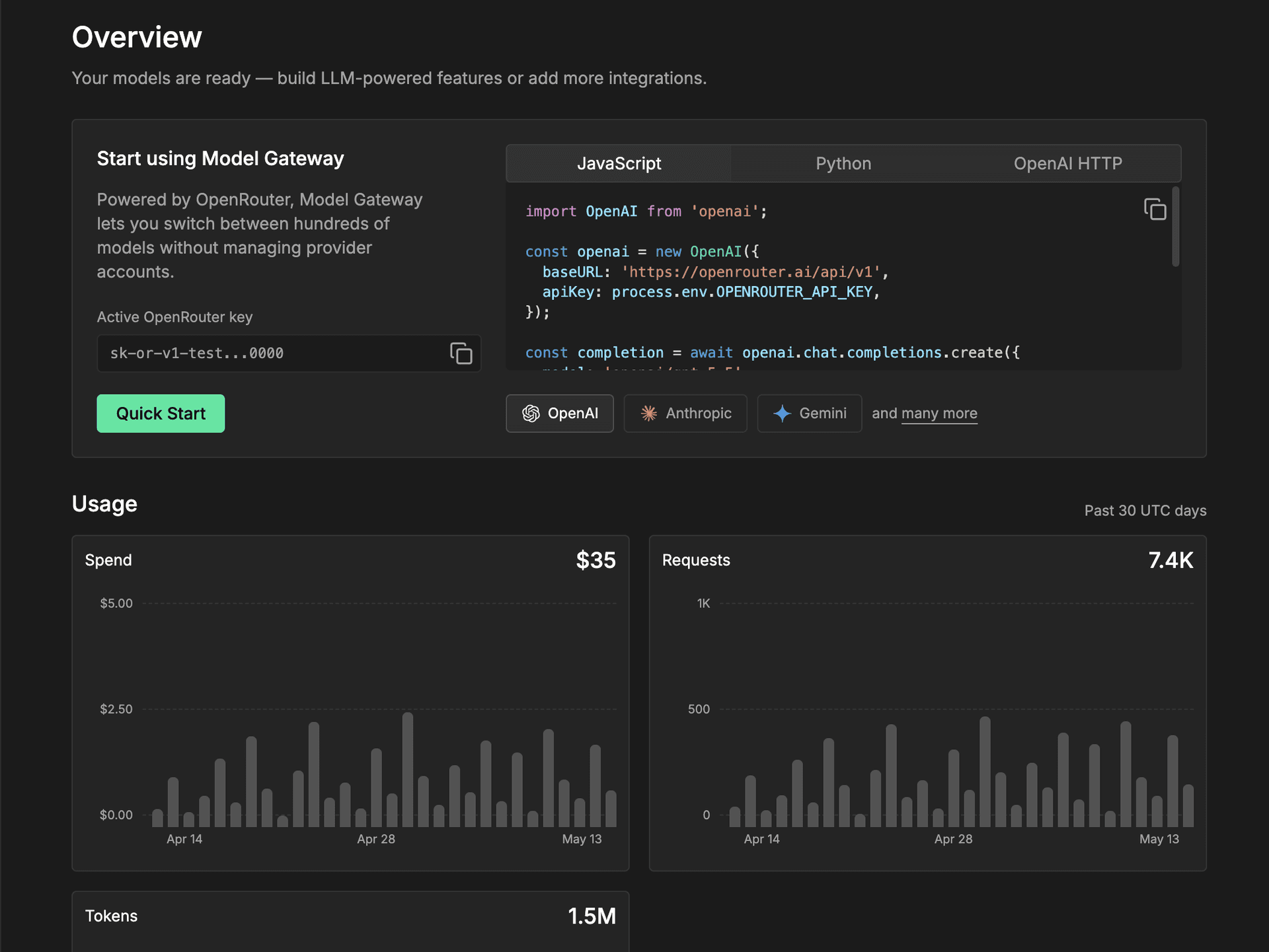Click the $35 spend total
The height and width of the screenshot is (952, 1269).
[x=596, y=560]
